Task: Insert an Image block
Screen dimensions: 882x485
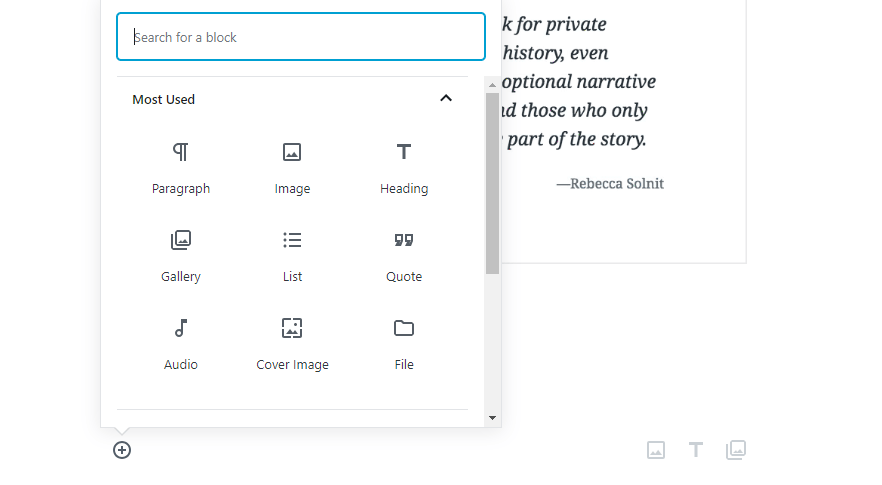Action: point(292,153)
